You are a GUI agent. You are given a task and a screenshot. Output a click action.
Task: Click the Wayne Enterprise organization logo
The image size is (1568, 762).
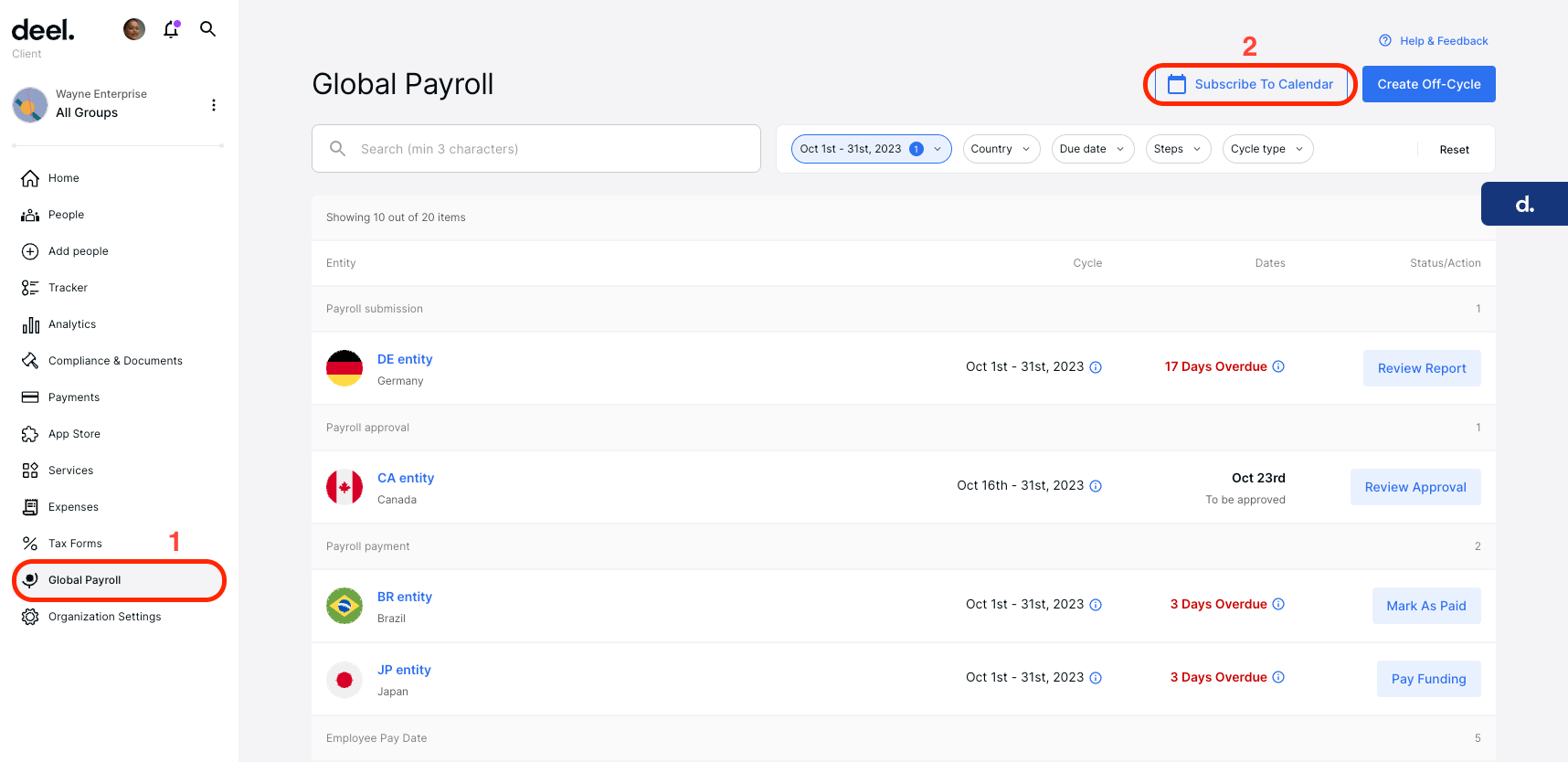tap(30, 105)
